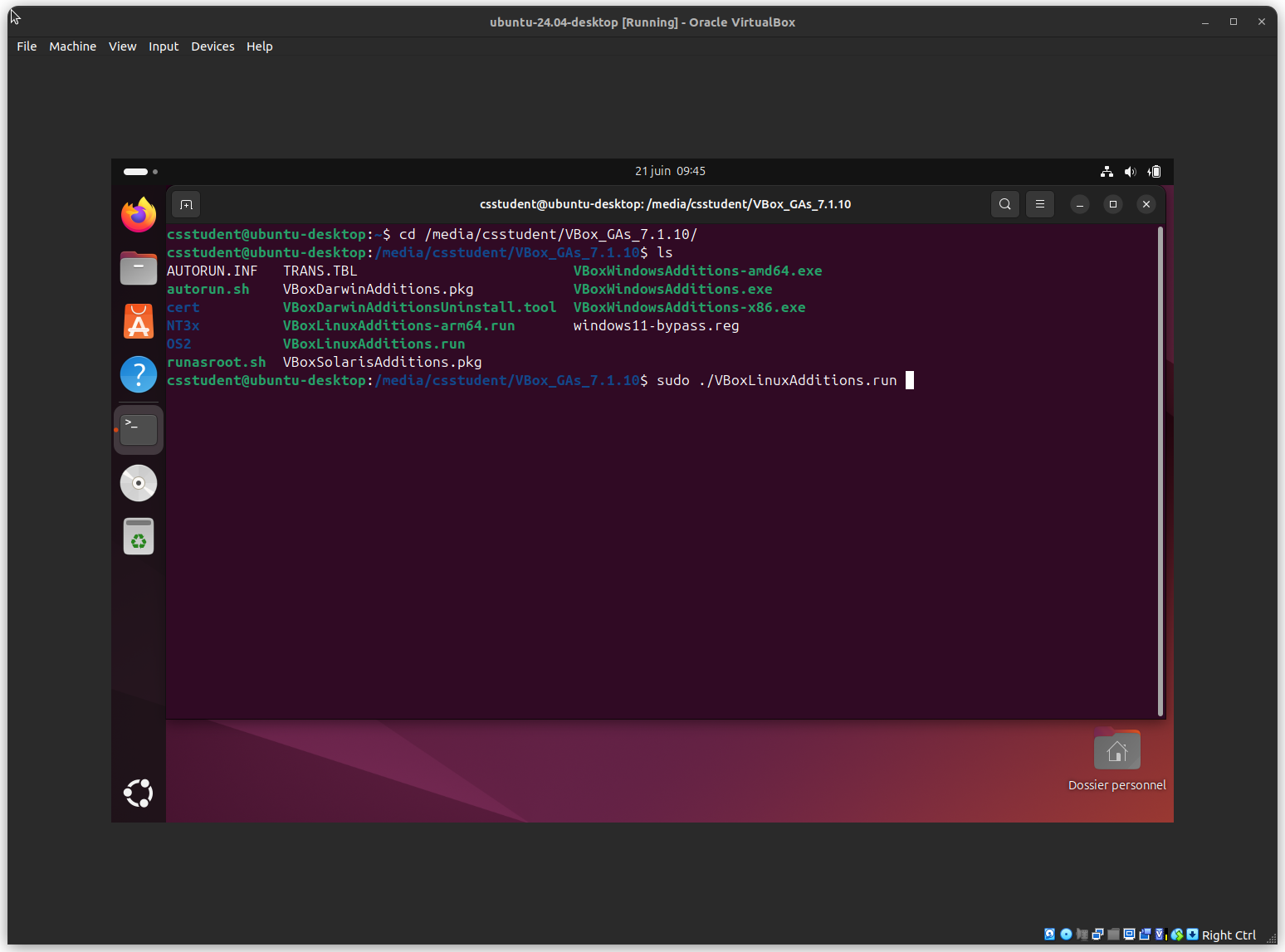
Task: Expand system menu via network icon
Action: tap(1107, 172)
